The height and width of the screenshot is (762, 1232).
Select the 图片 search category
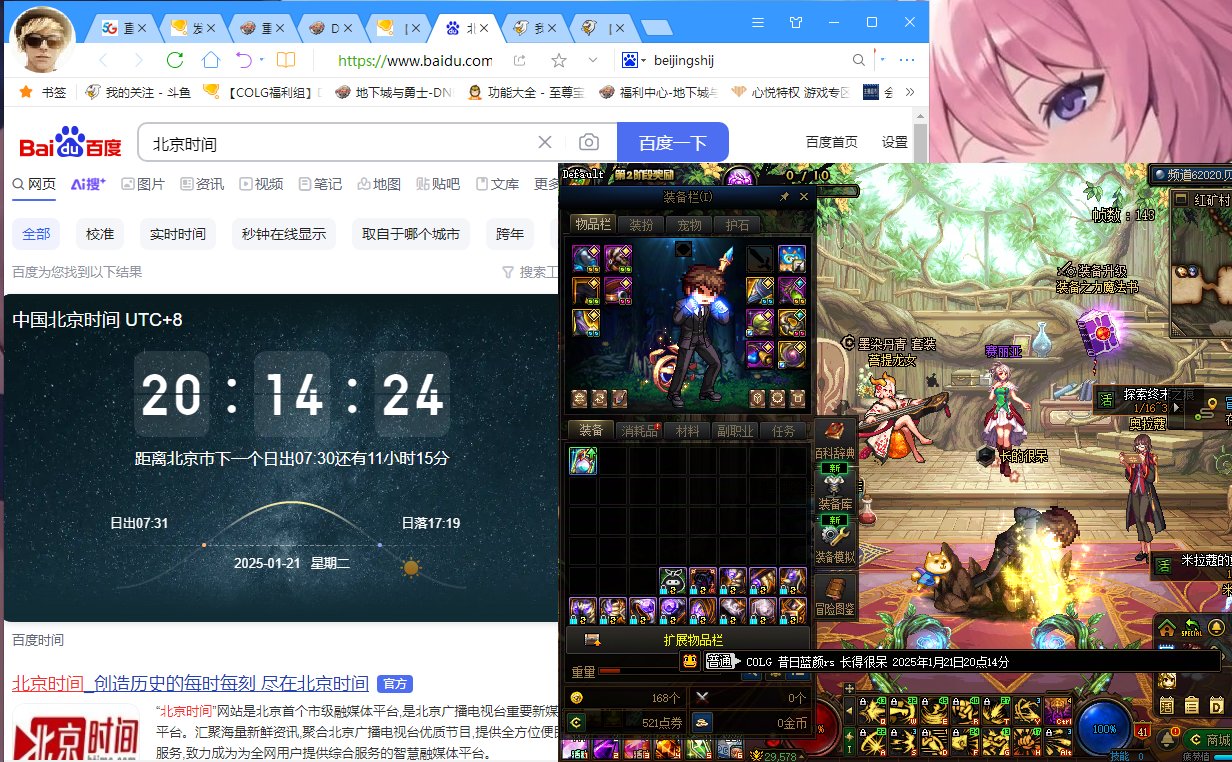143,184
